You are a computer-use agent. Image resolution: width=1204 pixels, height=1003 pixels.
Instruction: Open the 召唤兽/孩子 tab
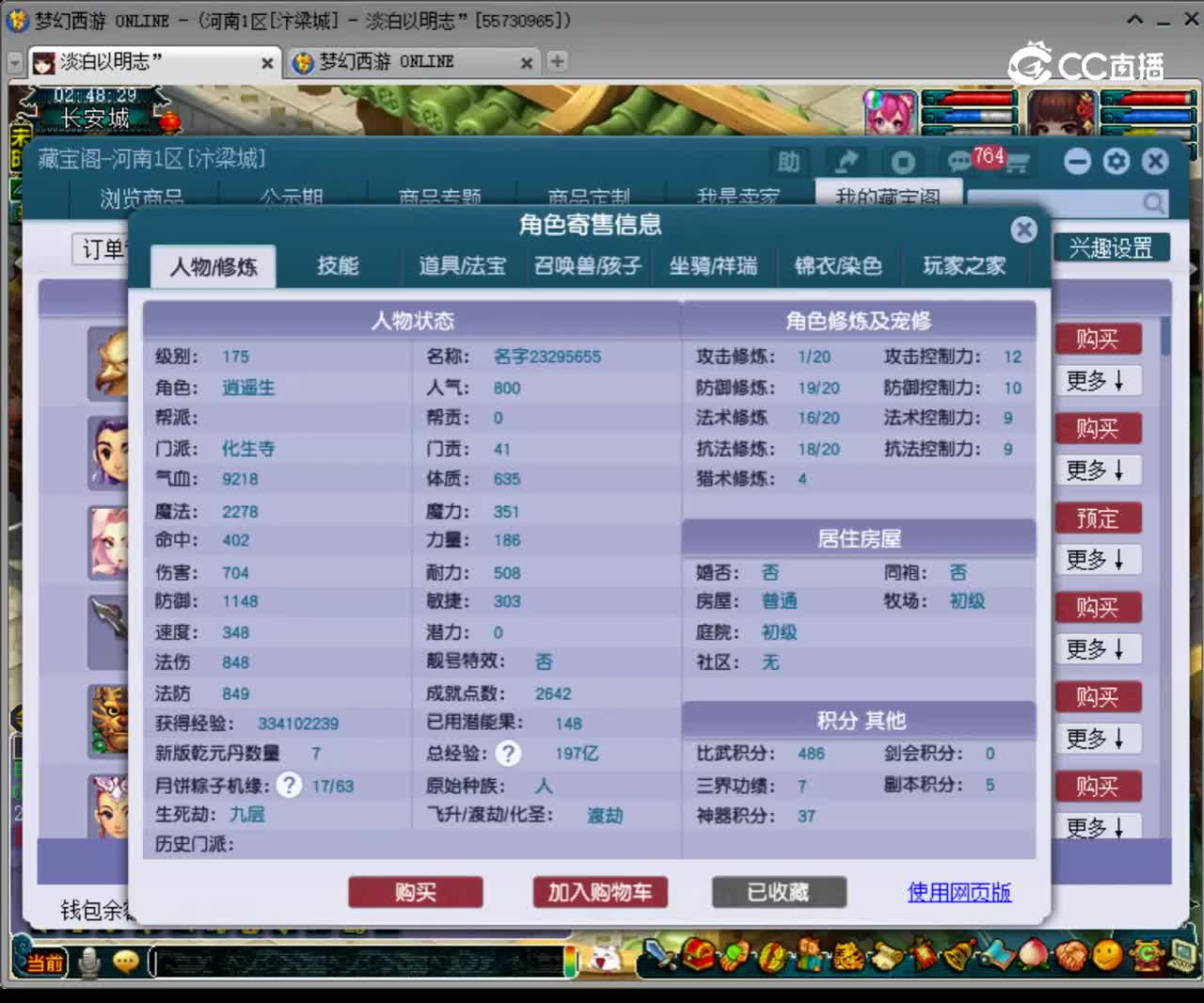click(x=588, y=266)
